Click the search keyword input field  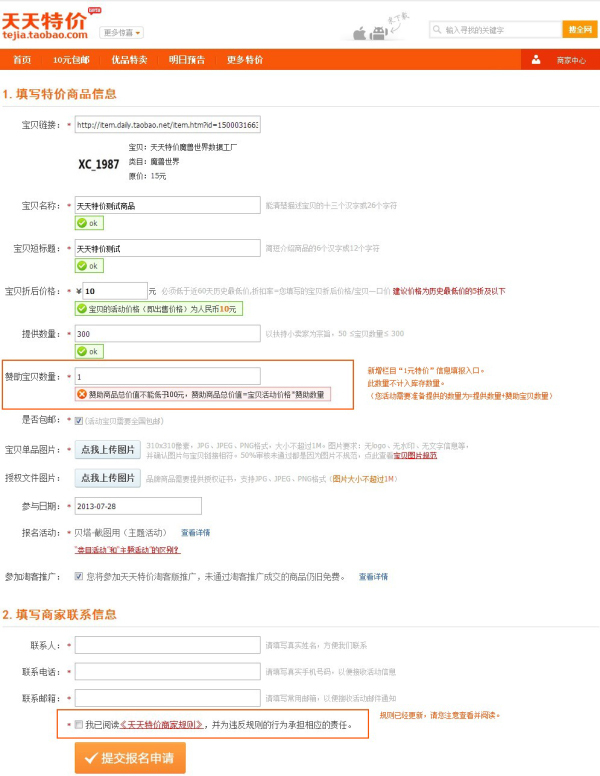click(x=496, y=30)
